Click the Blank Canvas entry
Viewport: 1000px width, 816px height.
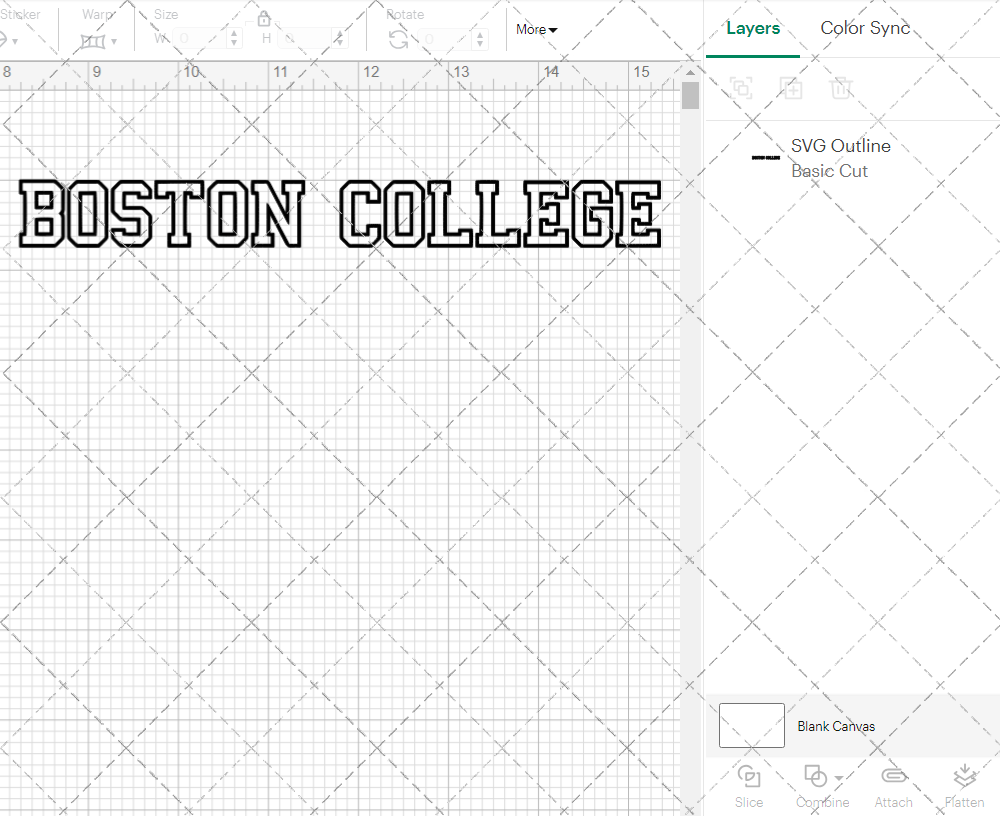click(836, 726)
